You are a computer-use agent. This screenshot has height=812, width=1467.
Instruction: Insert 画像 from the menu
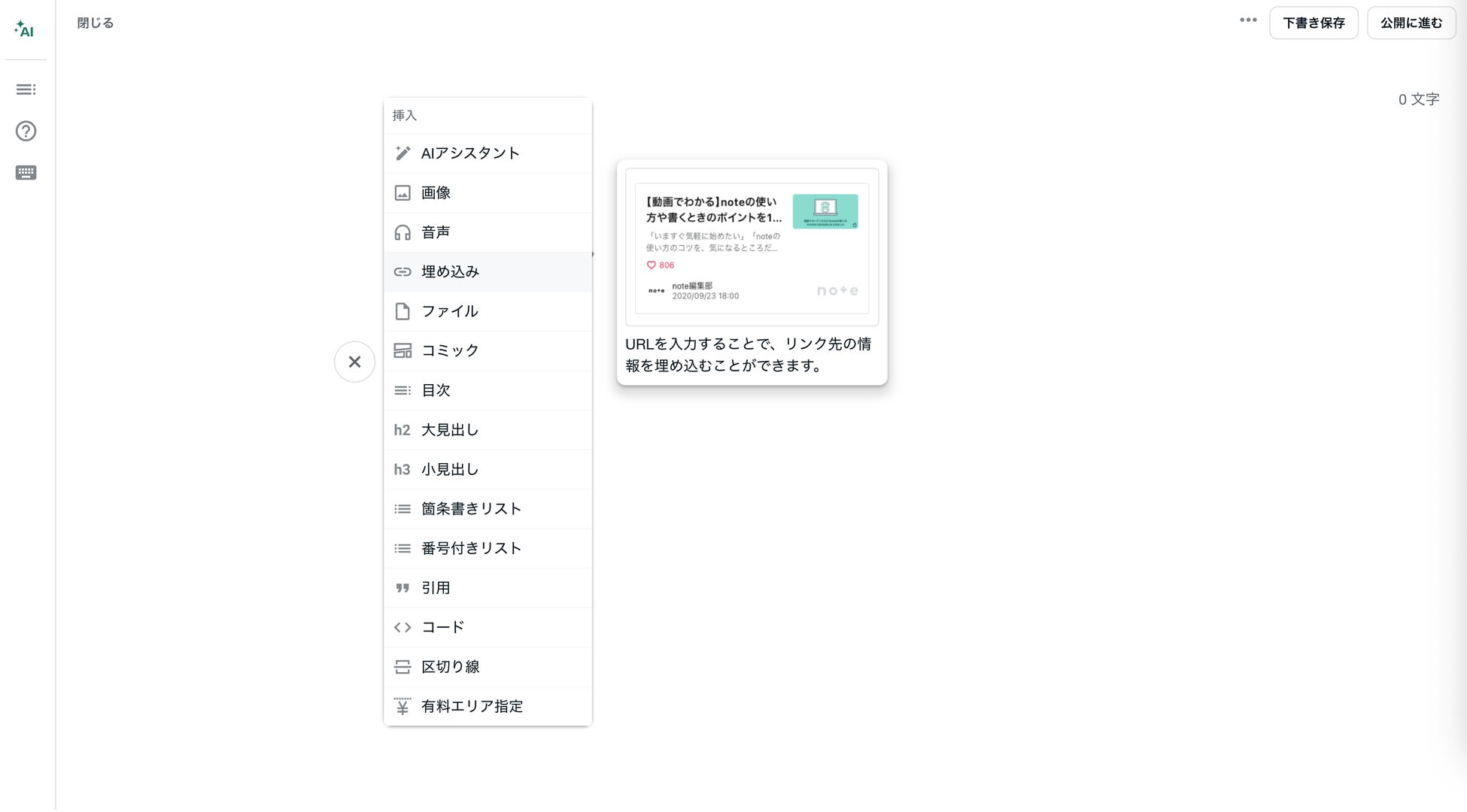pyautogui.click(x=436, y=193)
